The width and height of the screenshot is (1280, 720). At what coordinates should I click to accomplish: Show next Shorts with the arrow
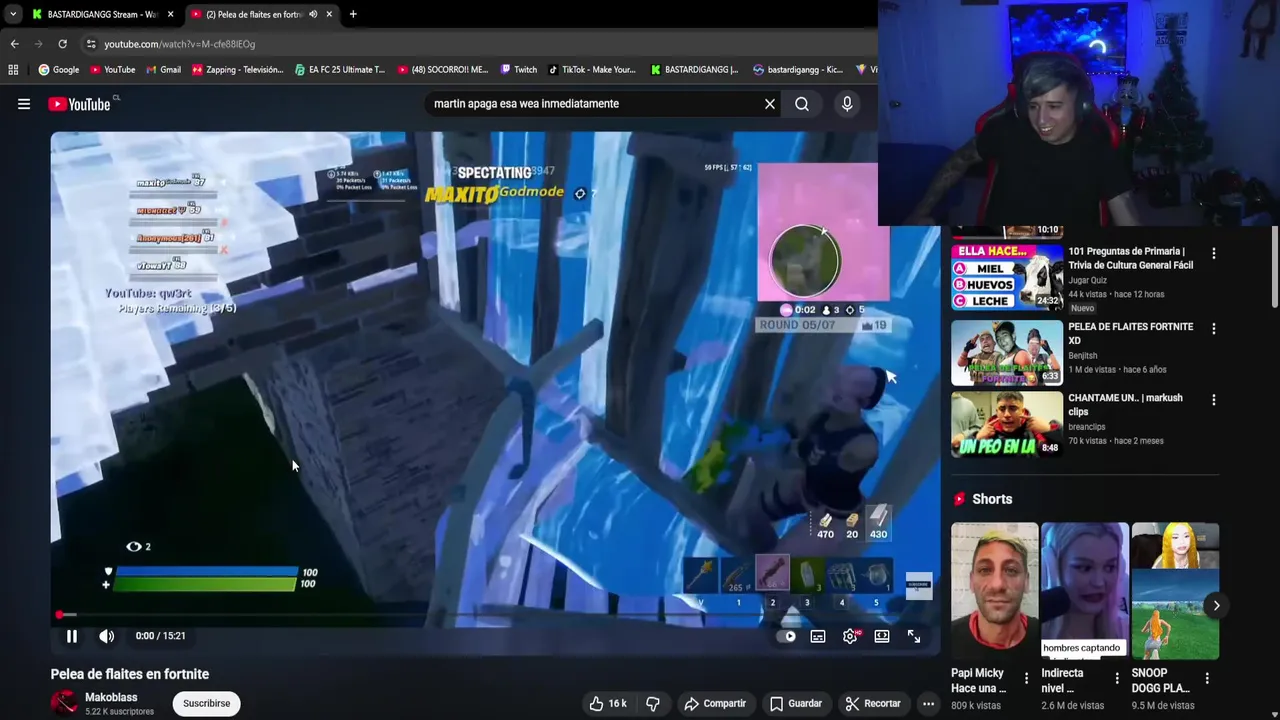[1216, 605]
